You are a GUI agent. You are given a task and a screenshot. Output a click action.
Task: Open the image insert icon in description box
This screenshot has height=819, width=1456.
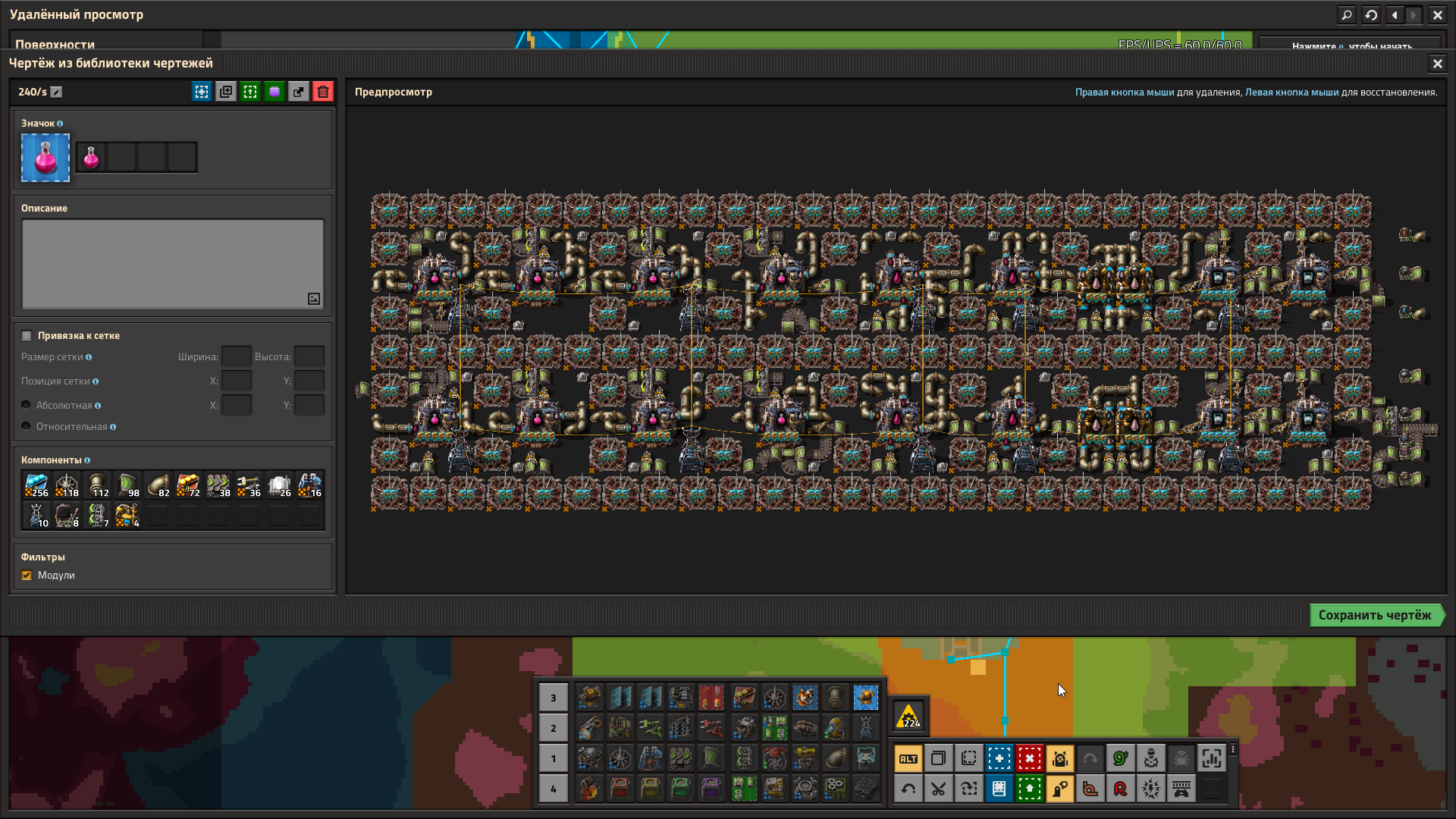[314, 299]
